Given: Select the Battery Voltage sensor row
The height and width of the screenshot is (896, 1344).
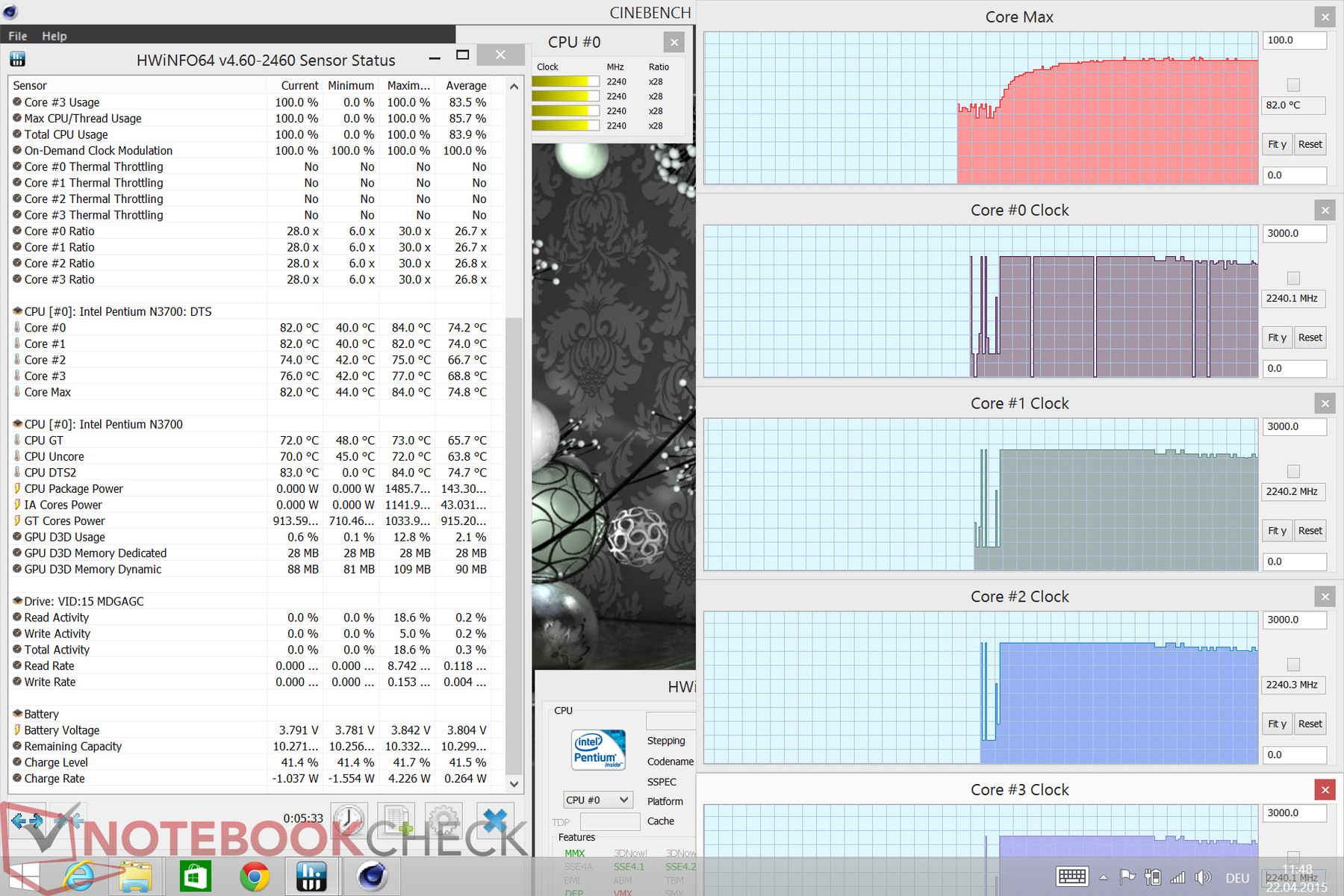Looking at the screenshot, I should (x=256, y=730).
